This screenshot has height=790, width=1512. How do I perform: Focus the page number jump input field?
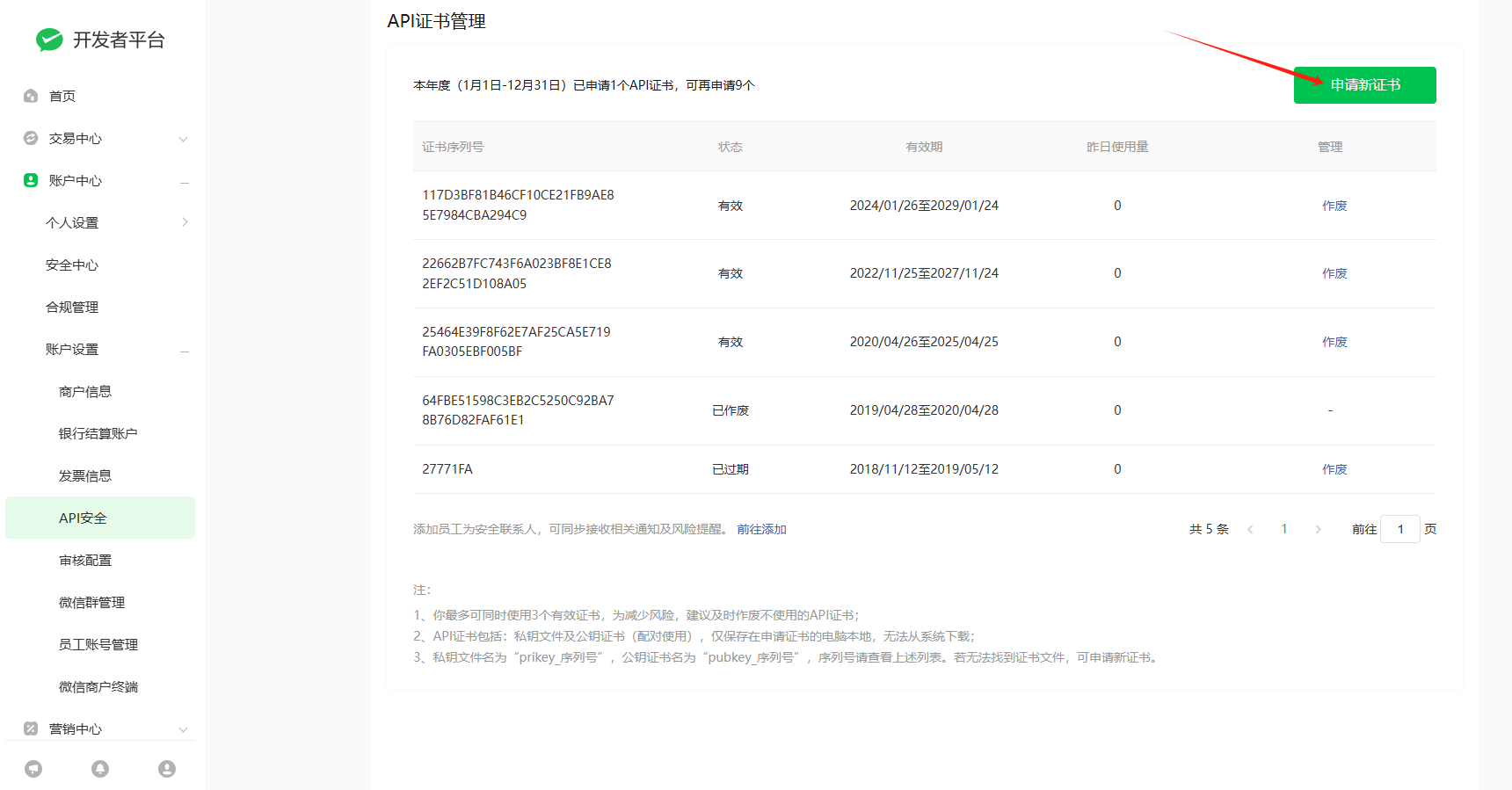click(1399, 529)
